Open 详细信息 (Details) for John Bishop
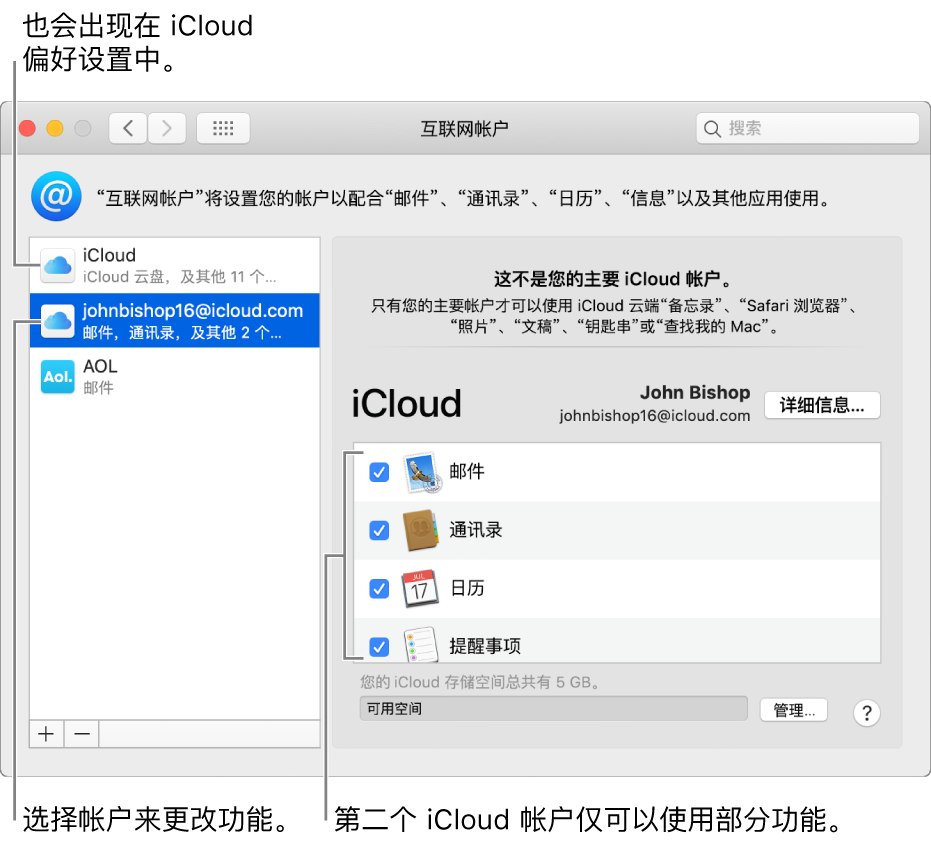The height and width of the screenshot is (851, 931). pyautogui.click(x=822, y=405)
